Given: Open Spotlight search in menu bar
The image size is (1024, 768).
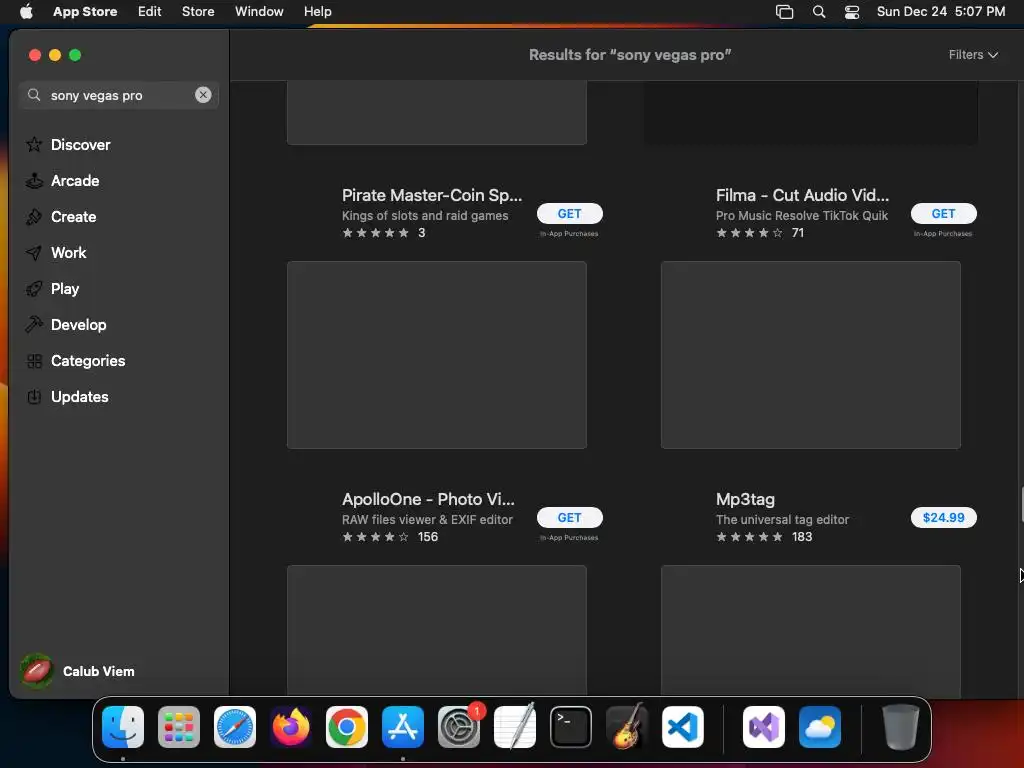Looking at the screenshot, I should click(819, 11).
